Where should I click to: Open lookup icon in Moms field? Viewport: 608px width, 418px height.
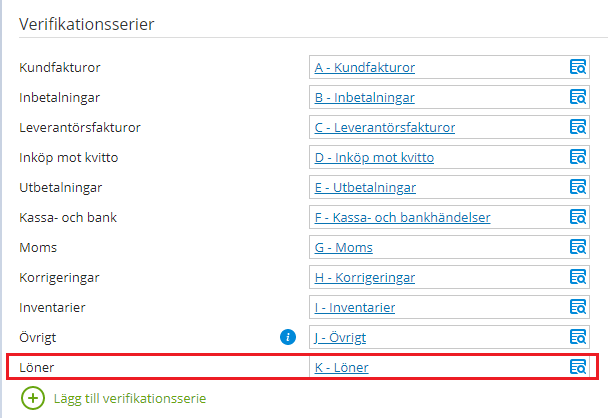[x=577, y=248]
